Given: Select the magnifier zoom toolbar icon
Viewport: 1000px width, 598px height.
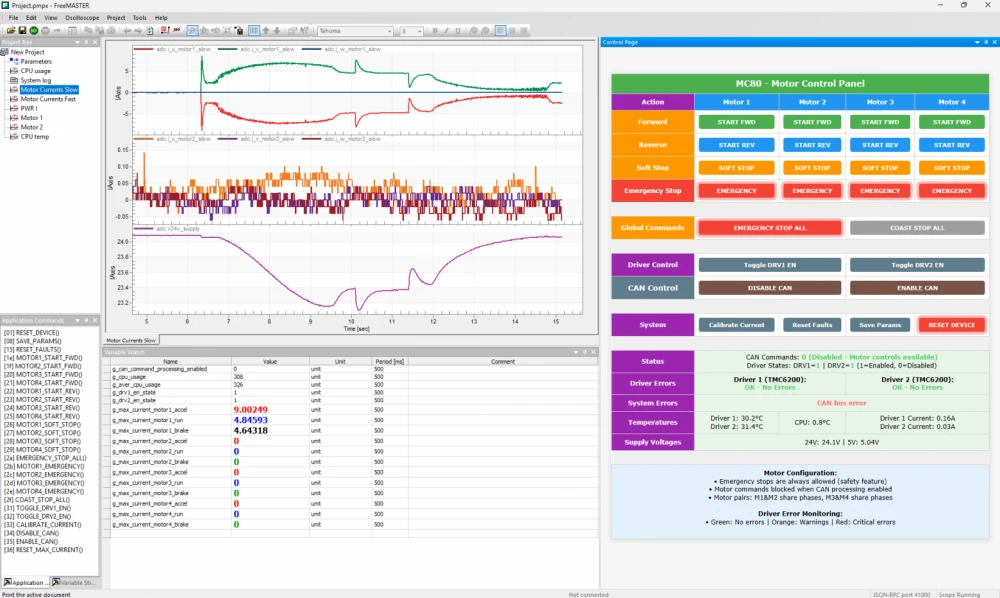Looking at the screenshot, I should (191, 30).
